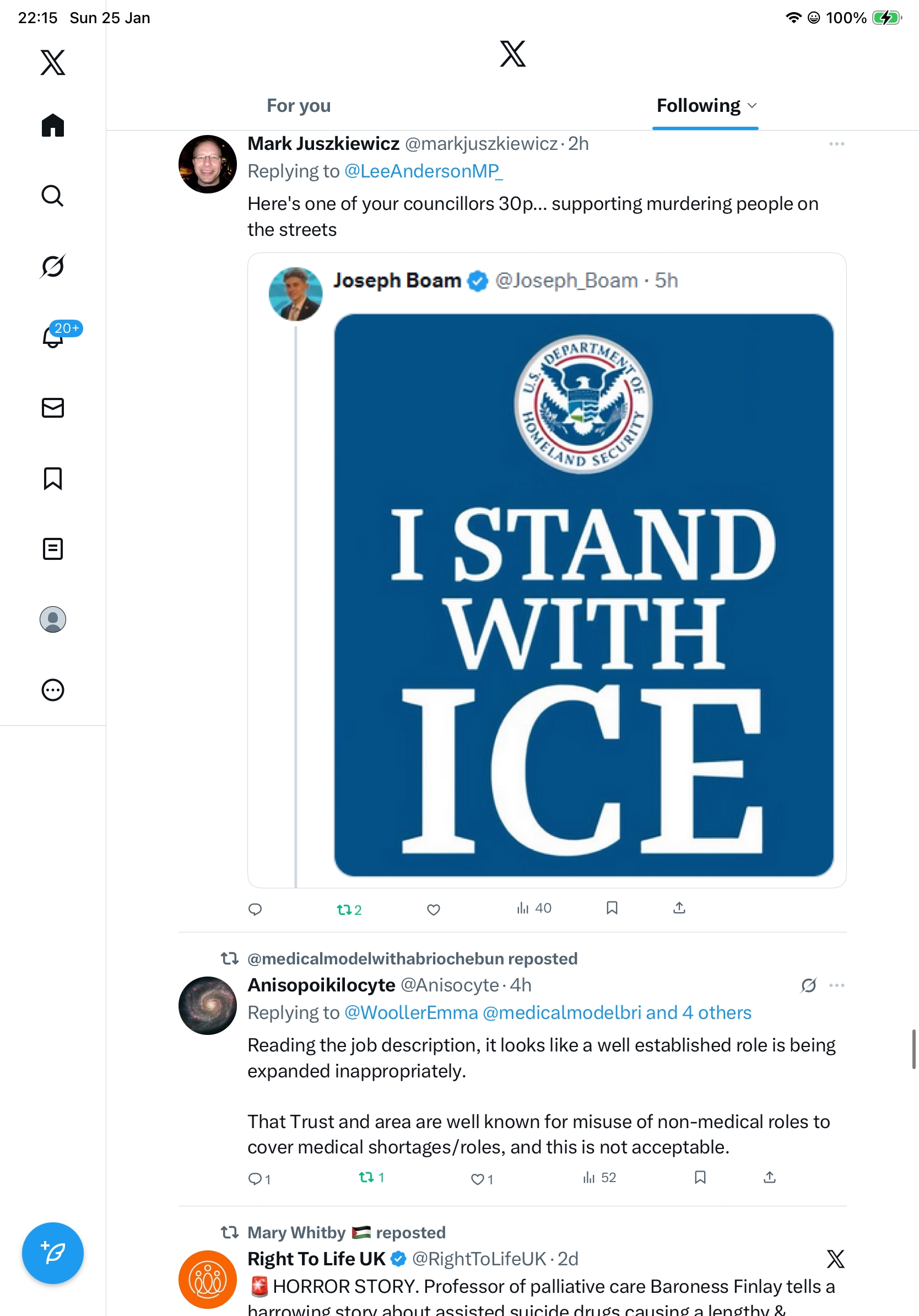
Task: Select the Following tab
Action: (x=699, y=106)
